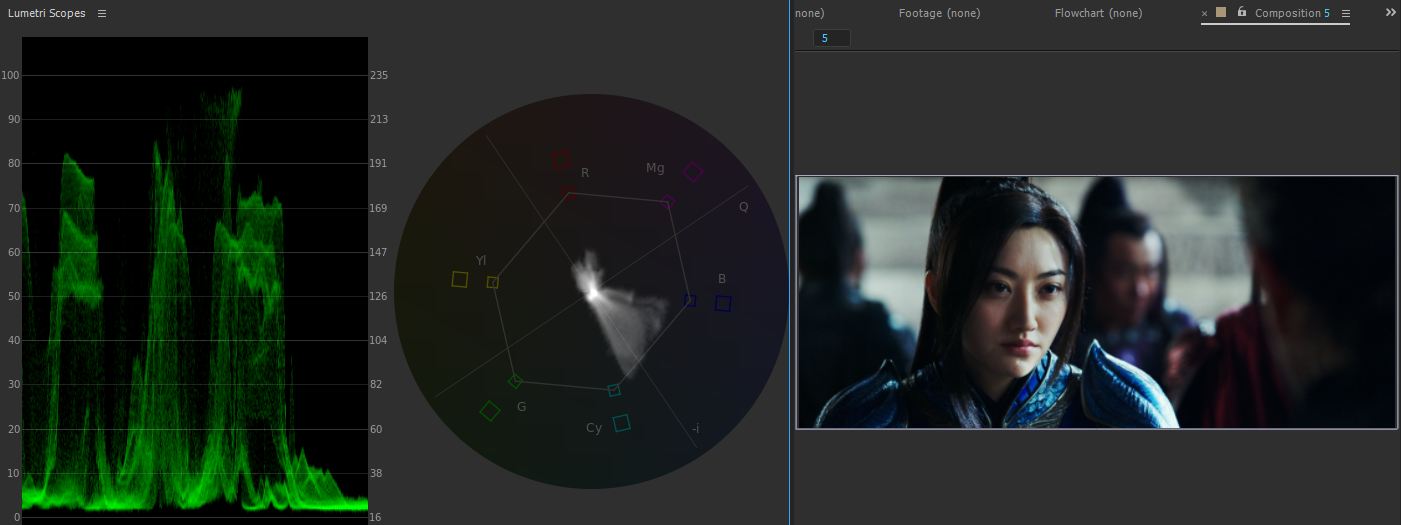This screenshot has width=1401, height=525.
Task: Click the '-I' axis label on vectorscope
Action: 695,429
